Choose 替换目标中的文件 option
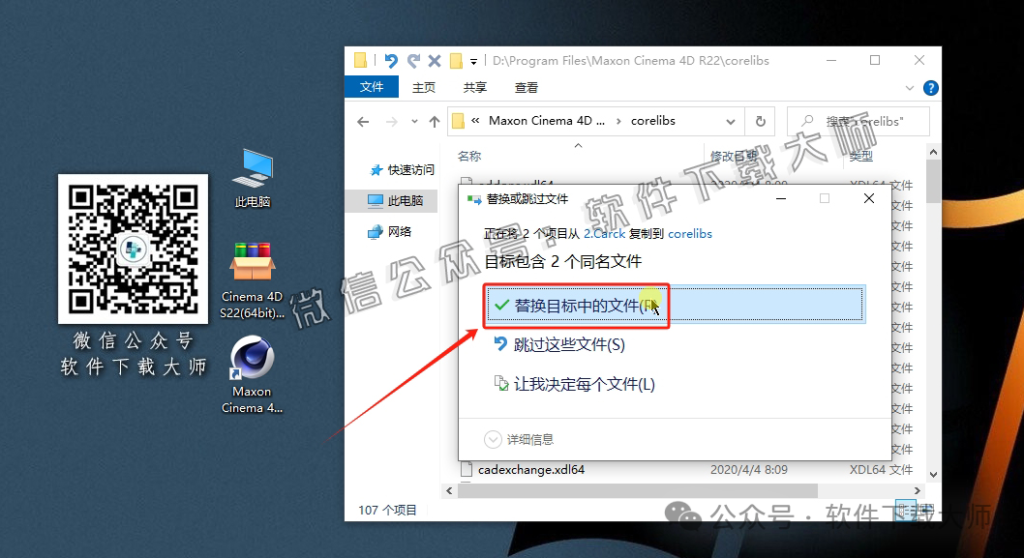Viewport: 1024px width, 558px height. (x=675, y=304)
